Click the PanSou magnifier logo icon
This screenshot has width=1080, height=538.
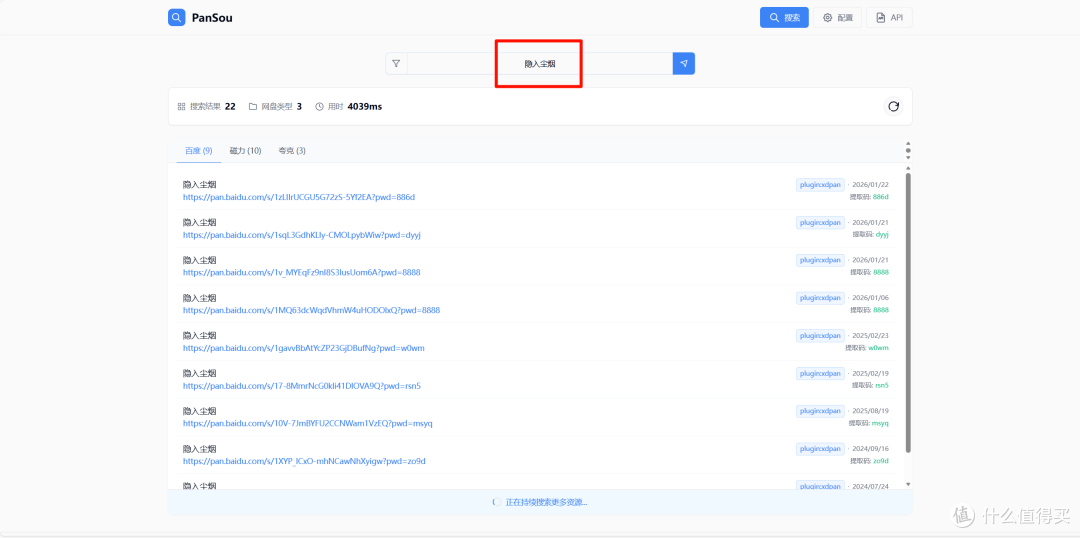tap(177, 17)
